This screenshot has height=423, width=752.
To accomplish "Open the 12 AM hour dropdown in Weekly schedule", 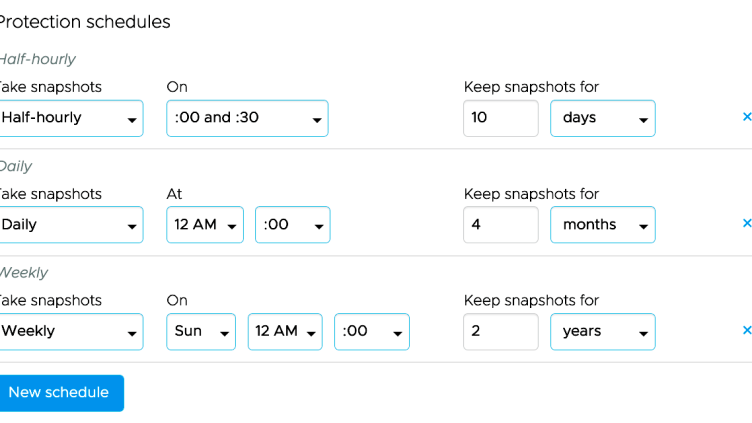I will pos(285,331).
